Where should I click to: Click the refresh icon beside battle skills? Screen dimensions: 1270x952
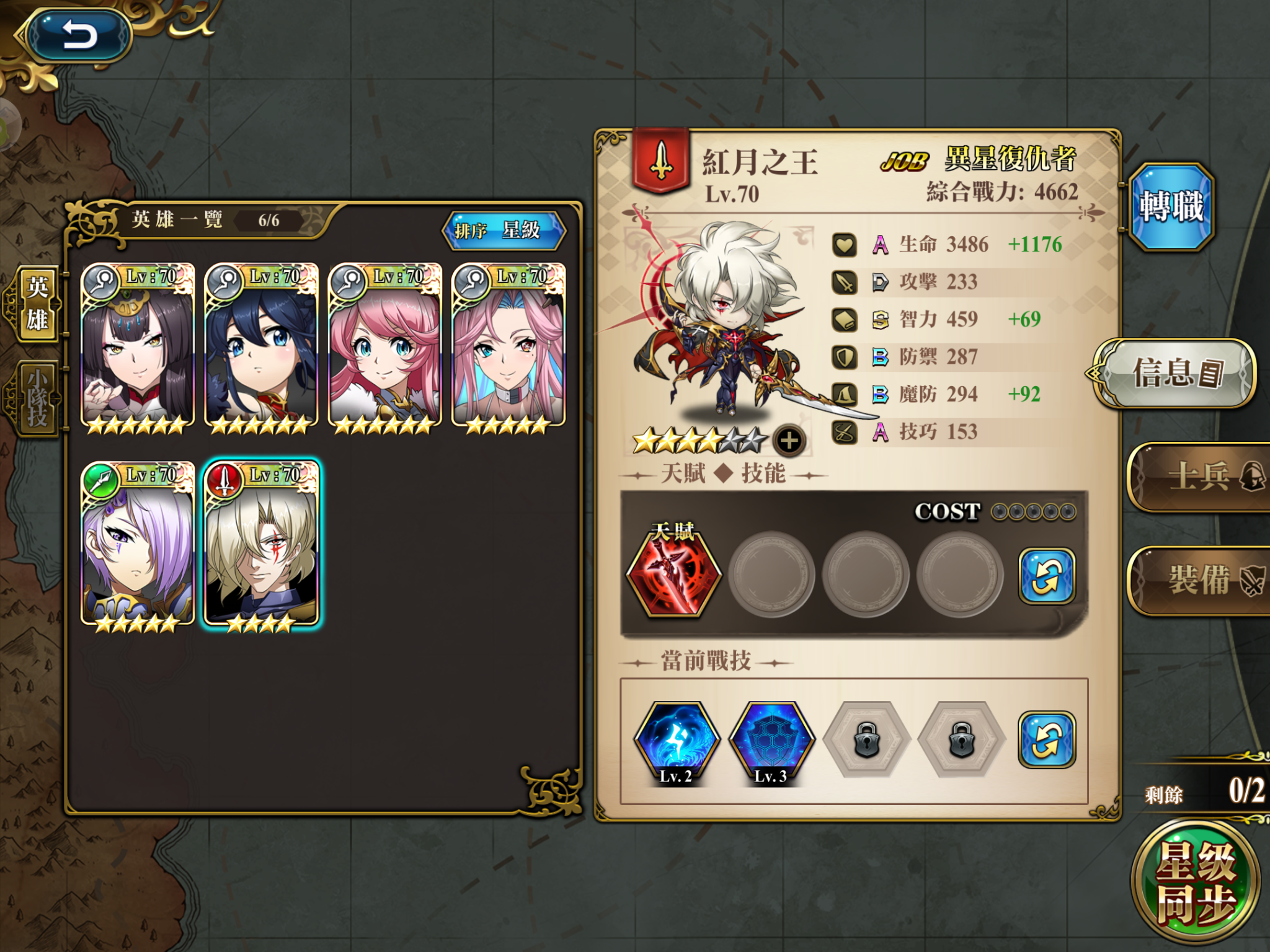coord(1047,740)
